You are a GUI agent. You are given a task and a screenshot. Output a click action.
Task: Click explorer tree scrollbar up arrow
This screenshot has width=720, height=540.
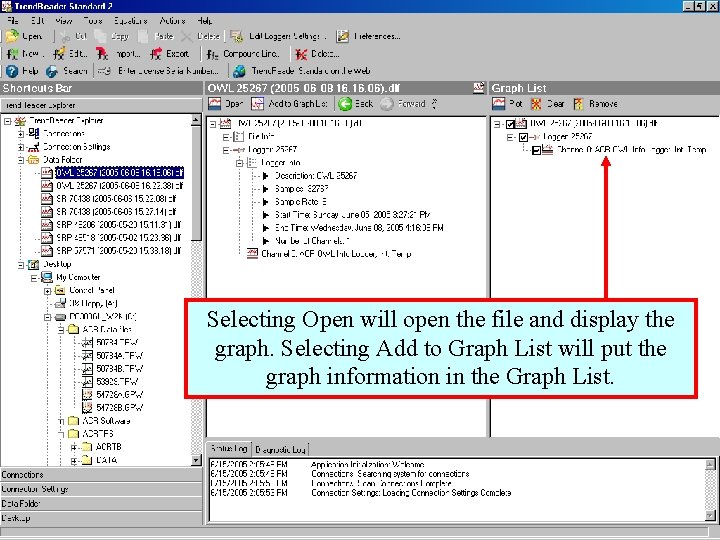[x=196, y=120]
